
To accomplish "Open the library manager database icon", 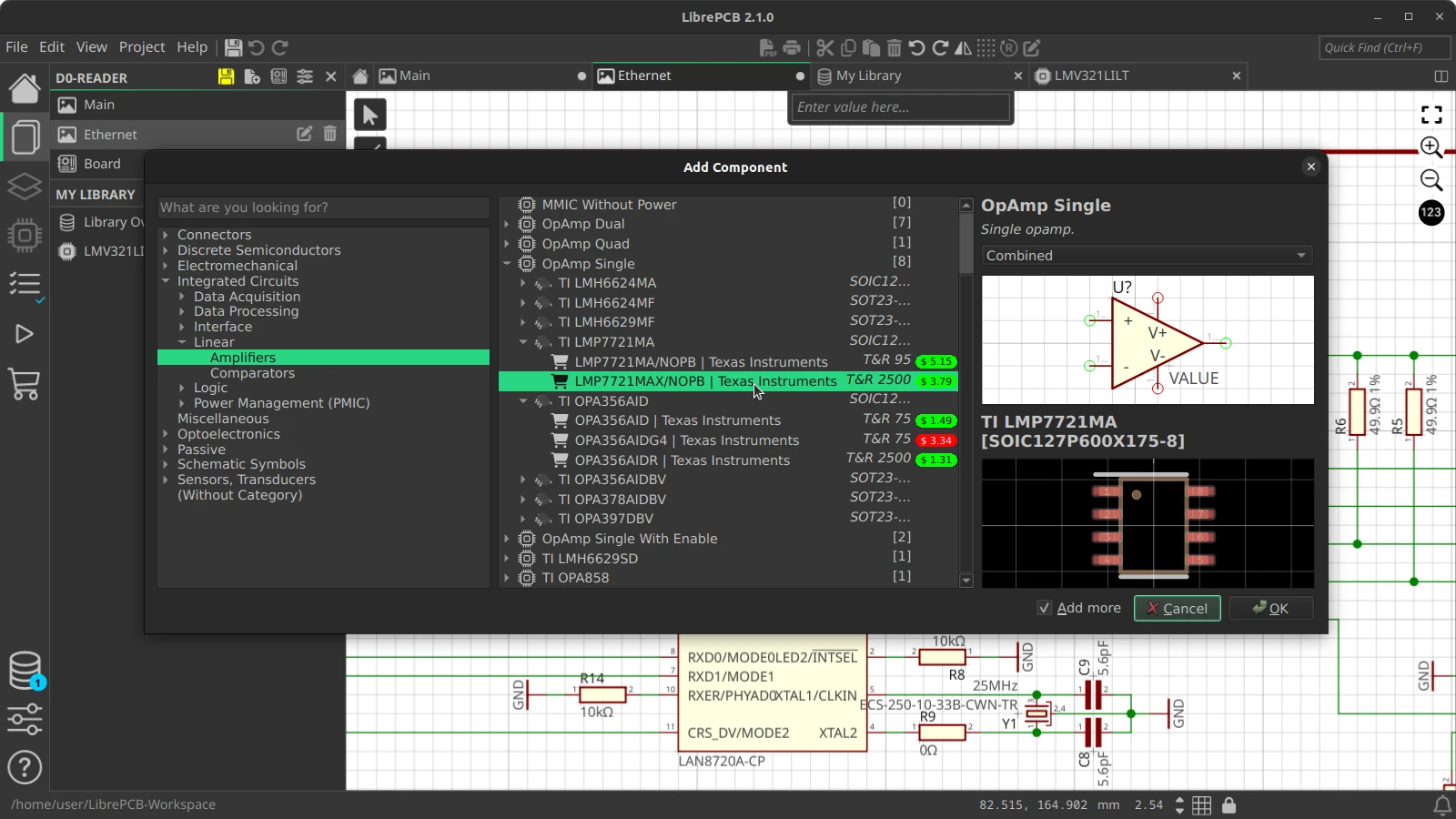I will point(25,671).
